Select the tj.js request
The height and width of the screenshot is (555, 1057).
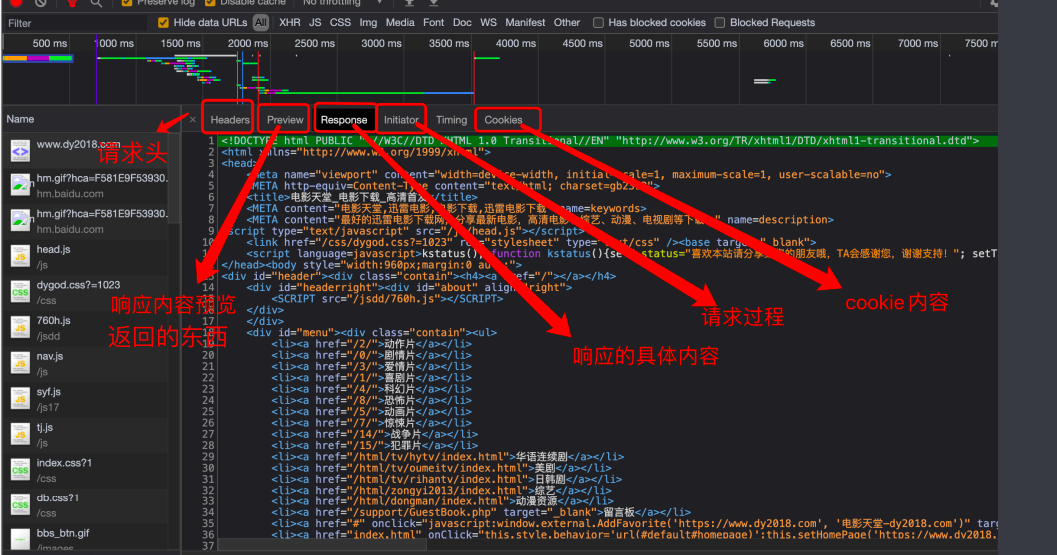[86, 434]
